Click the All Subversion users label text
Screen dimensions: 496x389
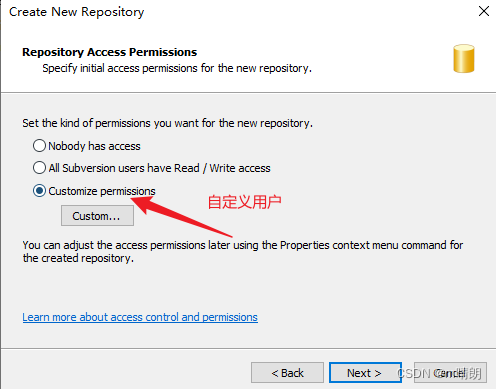pos(159,168)
